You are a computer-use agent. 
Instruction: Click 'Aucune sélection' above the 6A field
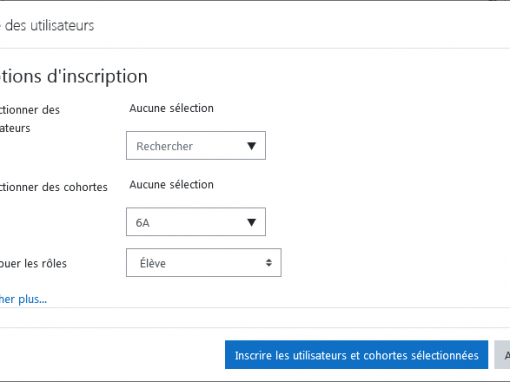point(171,185)
